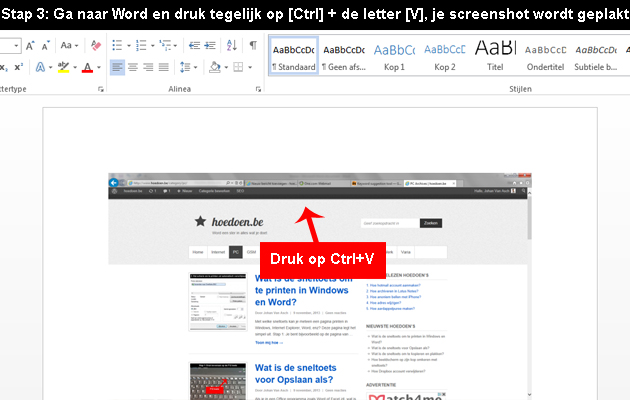Screen dimensions: 630x400
Task: Click the Shrink Font button
Action: (45, 45)
